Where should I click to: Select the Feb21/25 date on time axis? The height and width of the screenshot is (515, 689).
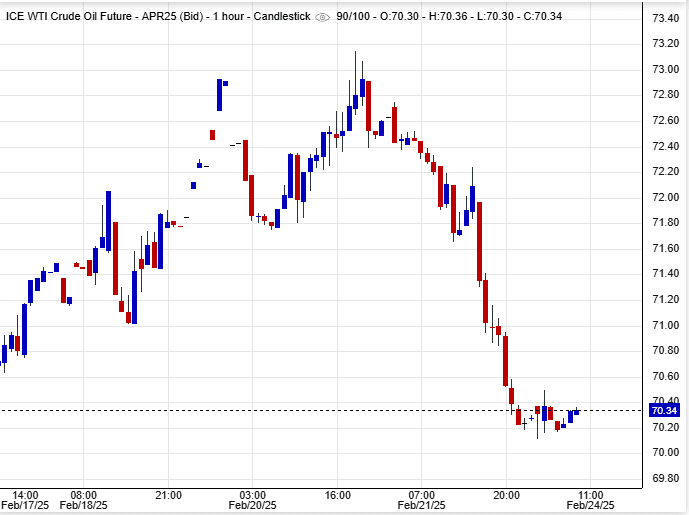coord(422,506)
